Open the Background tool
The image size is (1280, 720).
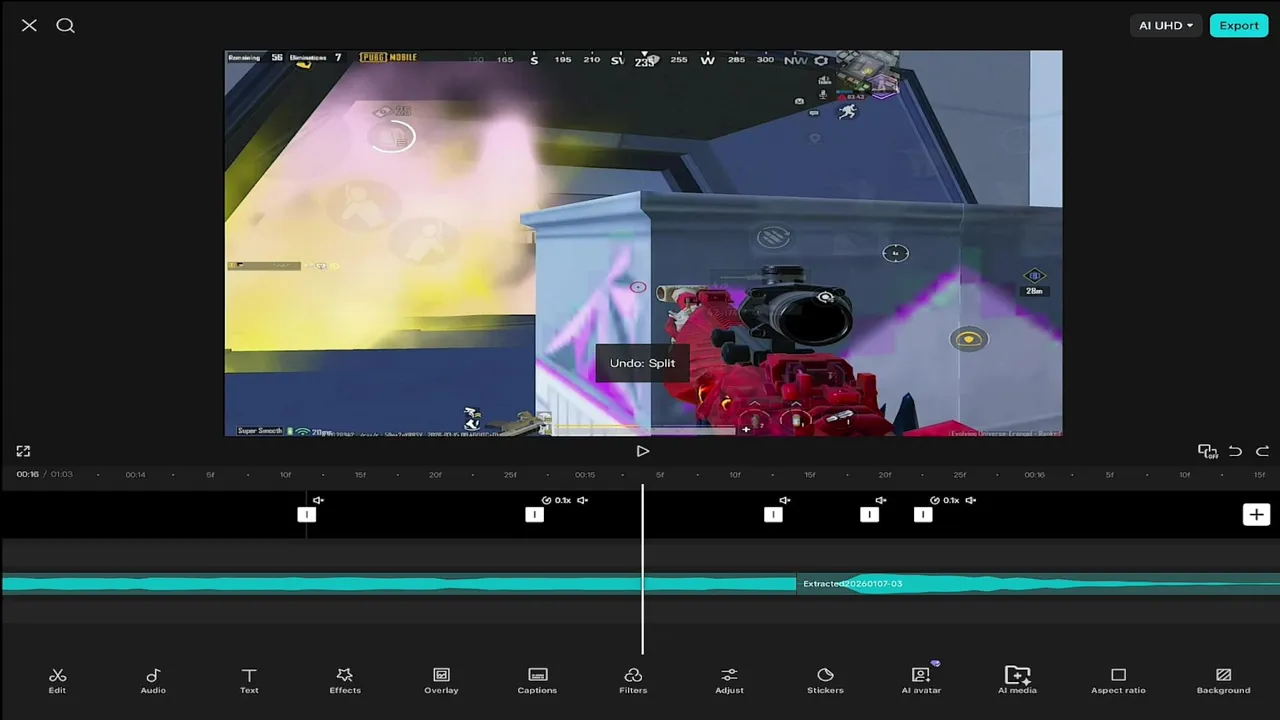(x=1223, y=680)
